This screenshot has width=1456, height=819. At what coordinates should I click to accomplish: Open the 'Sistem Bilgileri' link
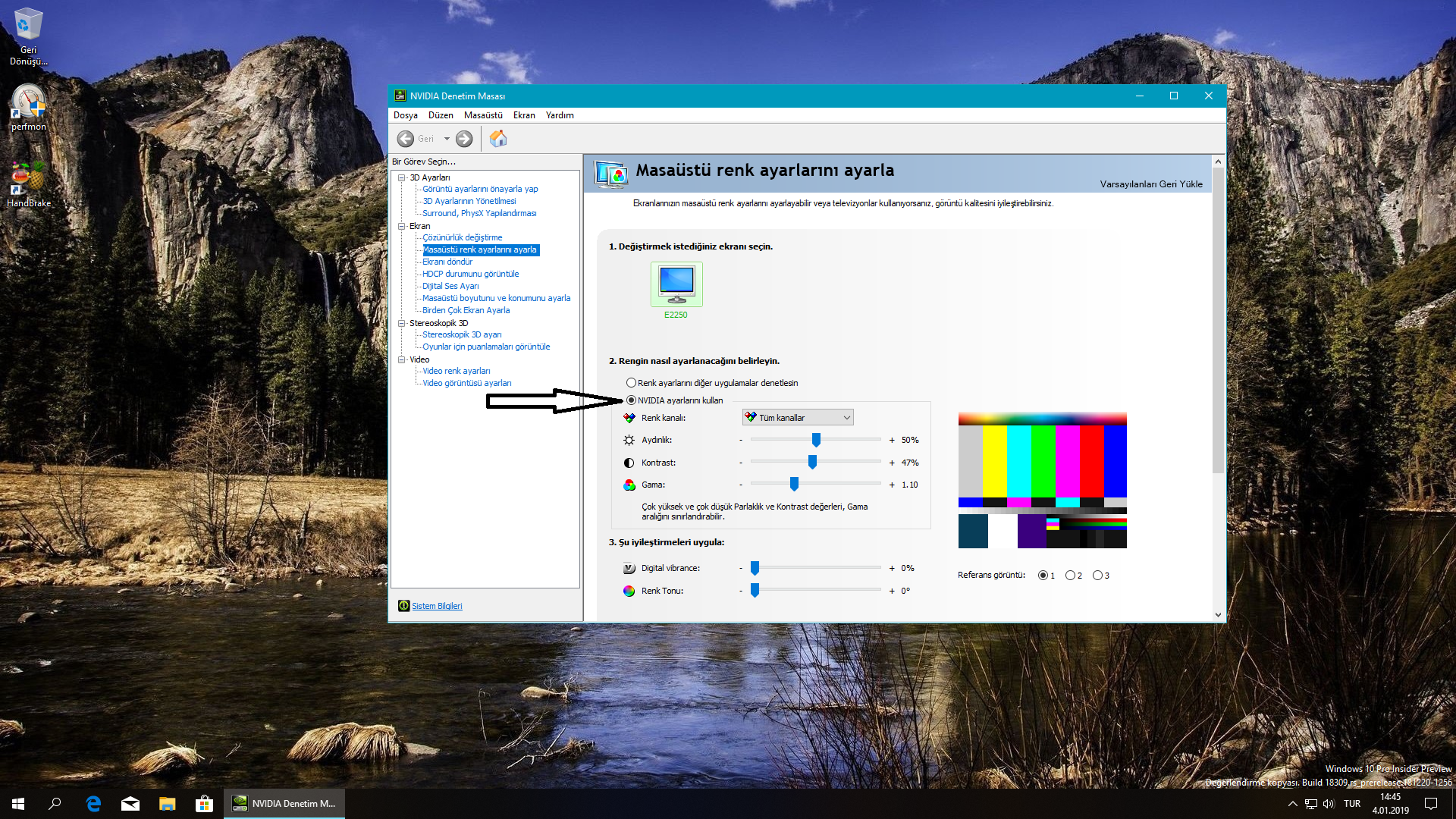437,606
